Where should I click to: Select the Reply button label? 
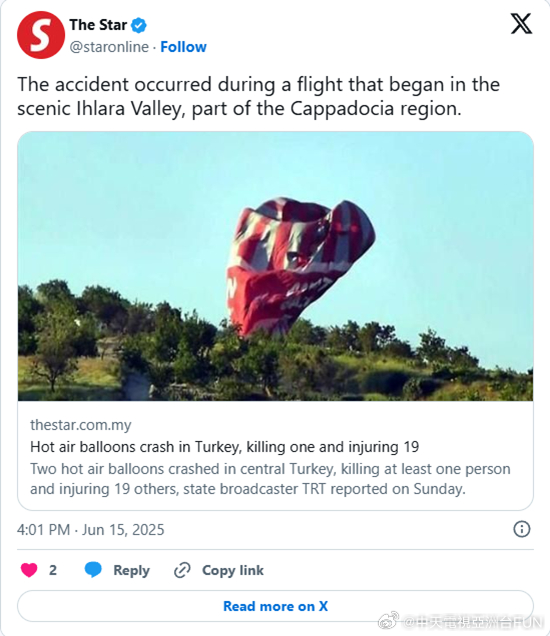coord(131,570)
